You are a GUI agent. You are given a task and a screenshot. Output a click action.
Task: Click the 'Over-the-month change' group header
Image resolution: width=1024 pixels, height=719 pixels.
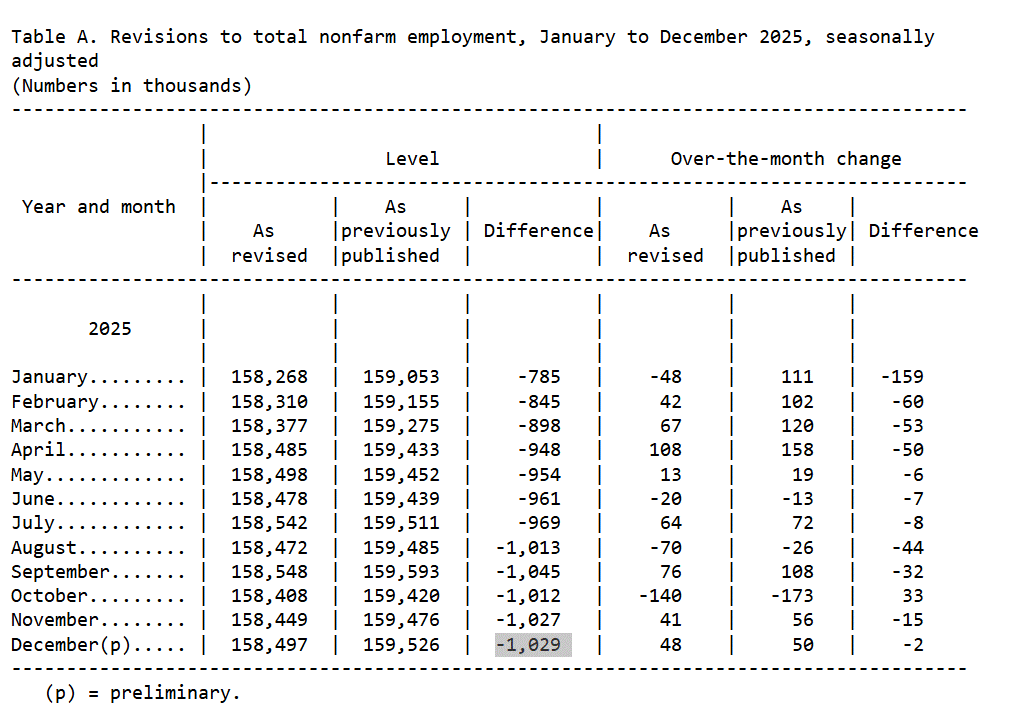click(785, 159)
